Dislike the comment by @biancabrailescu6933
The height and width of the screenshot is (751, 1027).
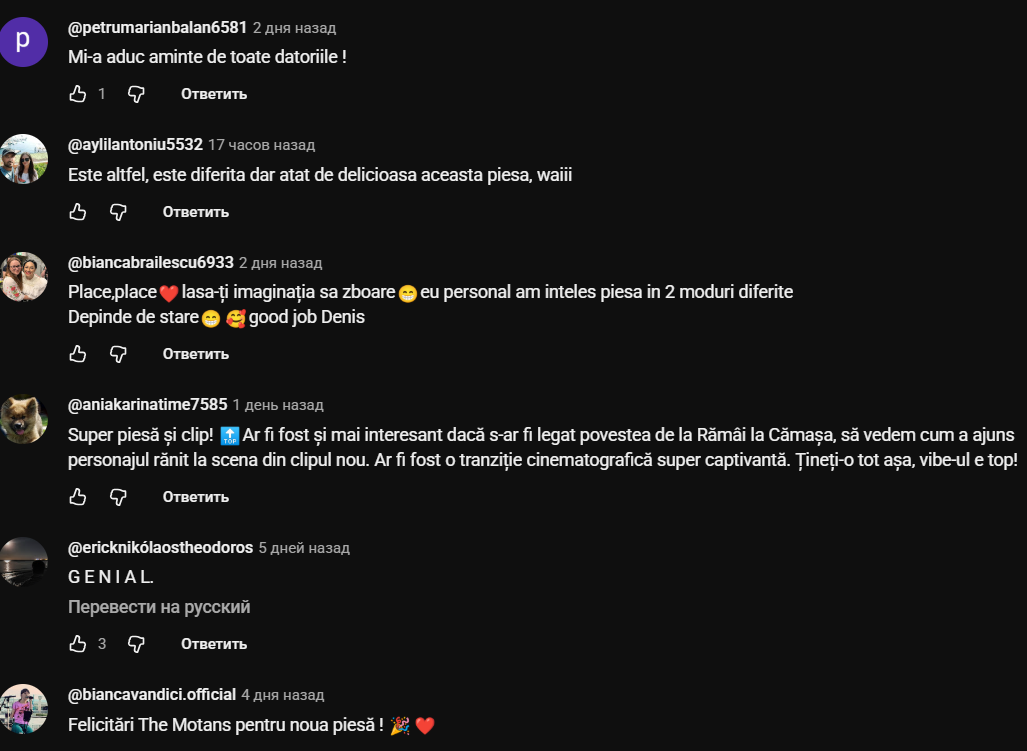[x=118, y=354]
